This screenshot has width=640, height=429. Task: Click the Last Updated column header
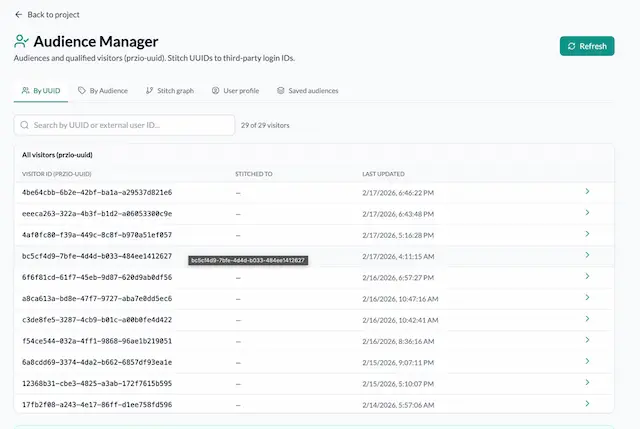(384, 174)
